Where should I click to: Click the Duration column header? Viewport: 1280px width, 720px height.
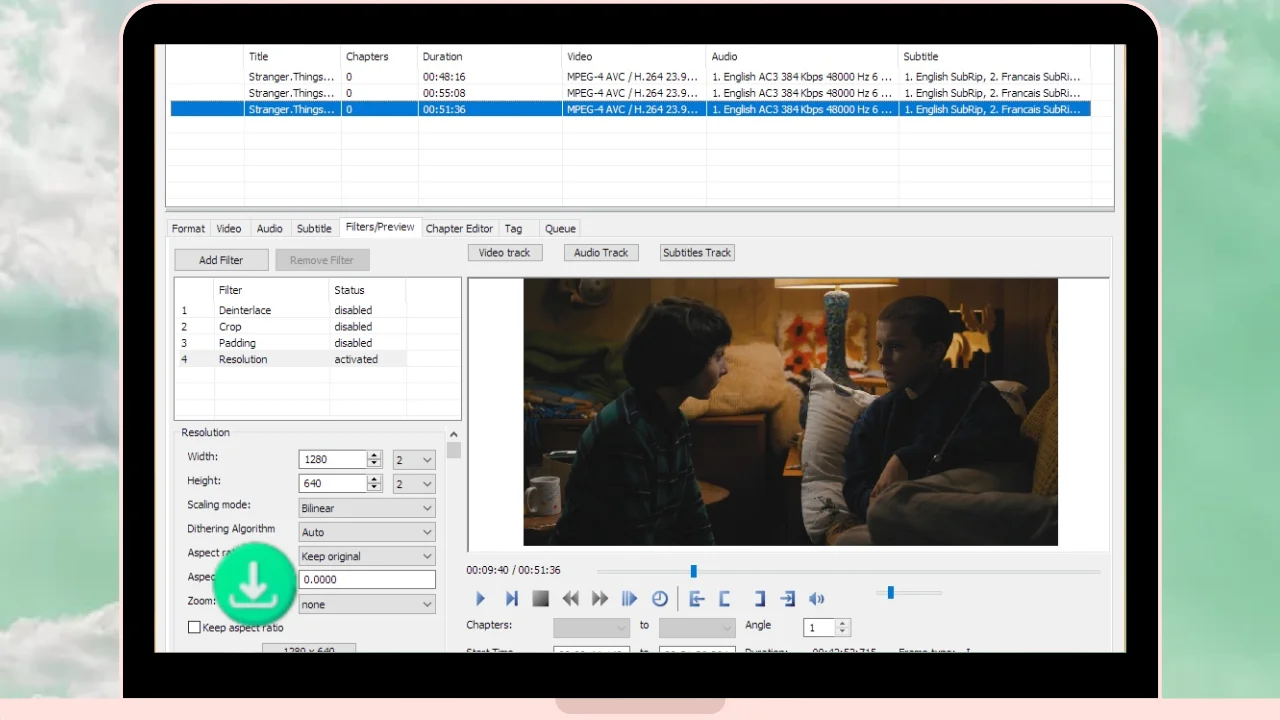(489, 57)
